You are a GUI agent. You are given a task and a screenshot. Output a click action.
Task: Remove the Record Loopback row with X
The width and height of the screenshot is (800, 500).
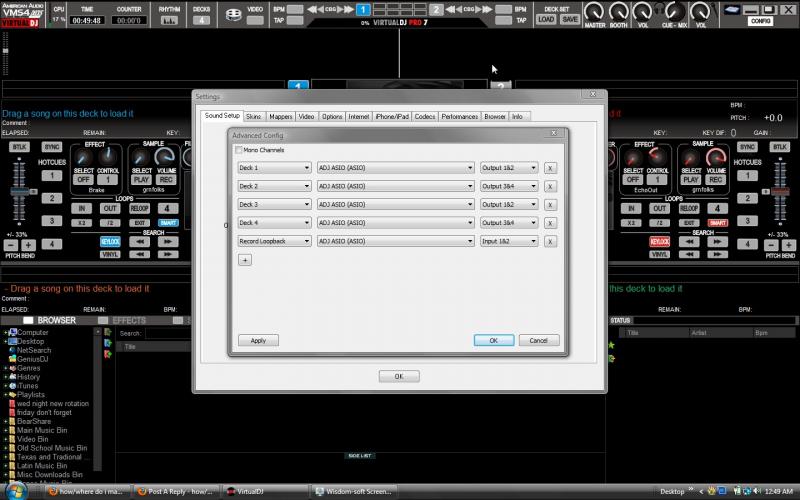[x=550, y=242]
